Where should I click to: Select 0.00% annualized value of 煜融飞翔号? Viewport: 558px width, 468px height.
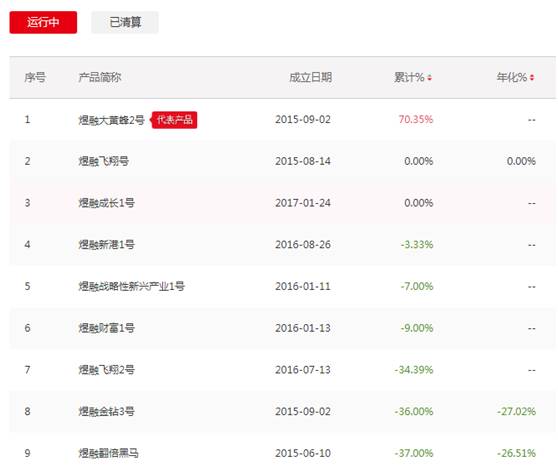point(521,162)
